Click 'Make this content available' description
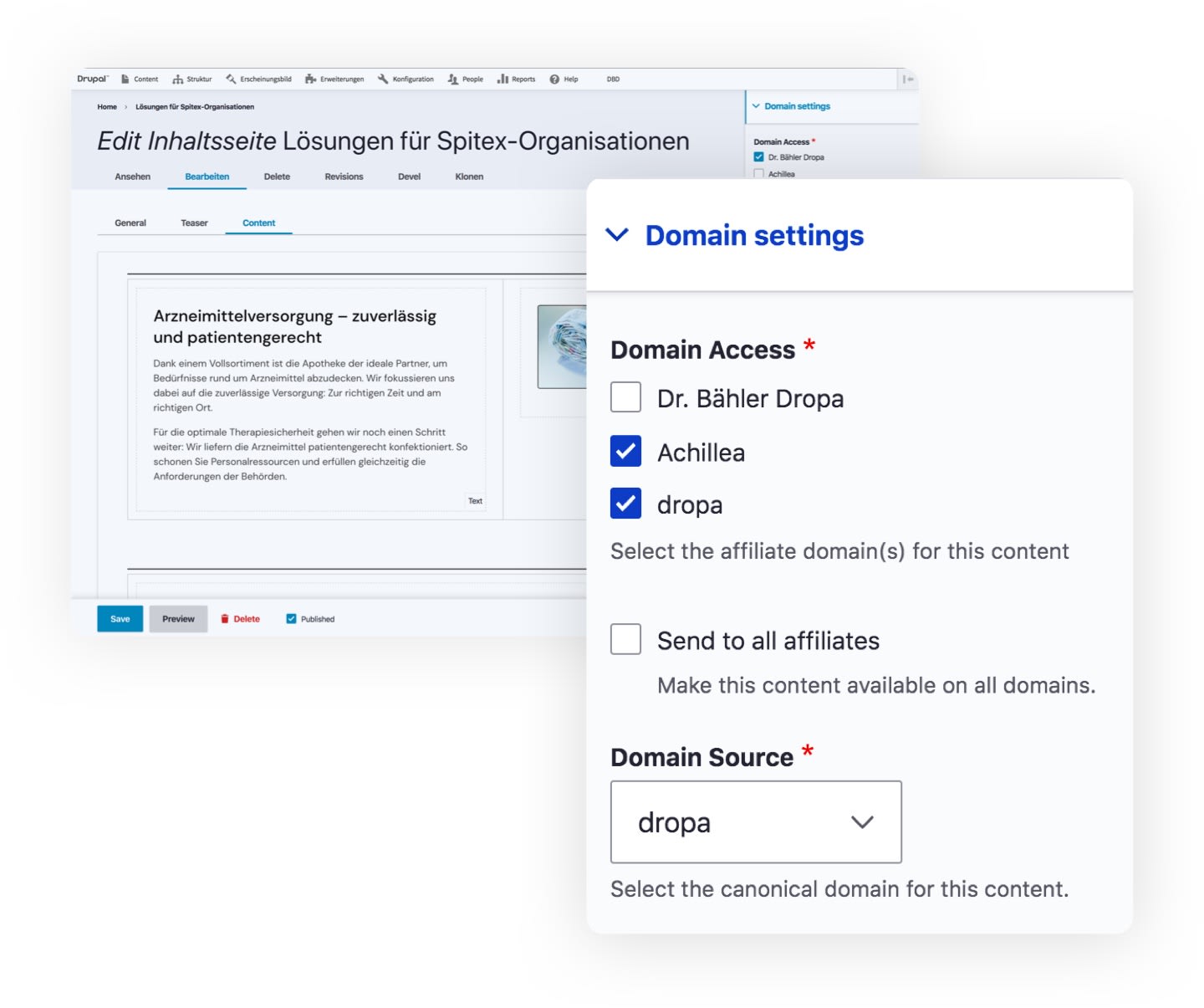 click(876, 686)
